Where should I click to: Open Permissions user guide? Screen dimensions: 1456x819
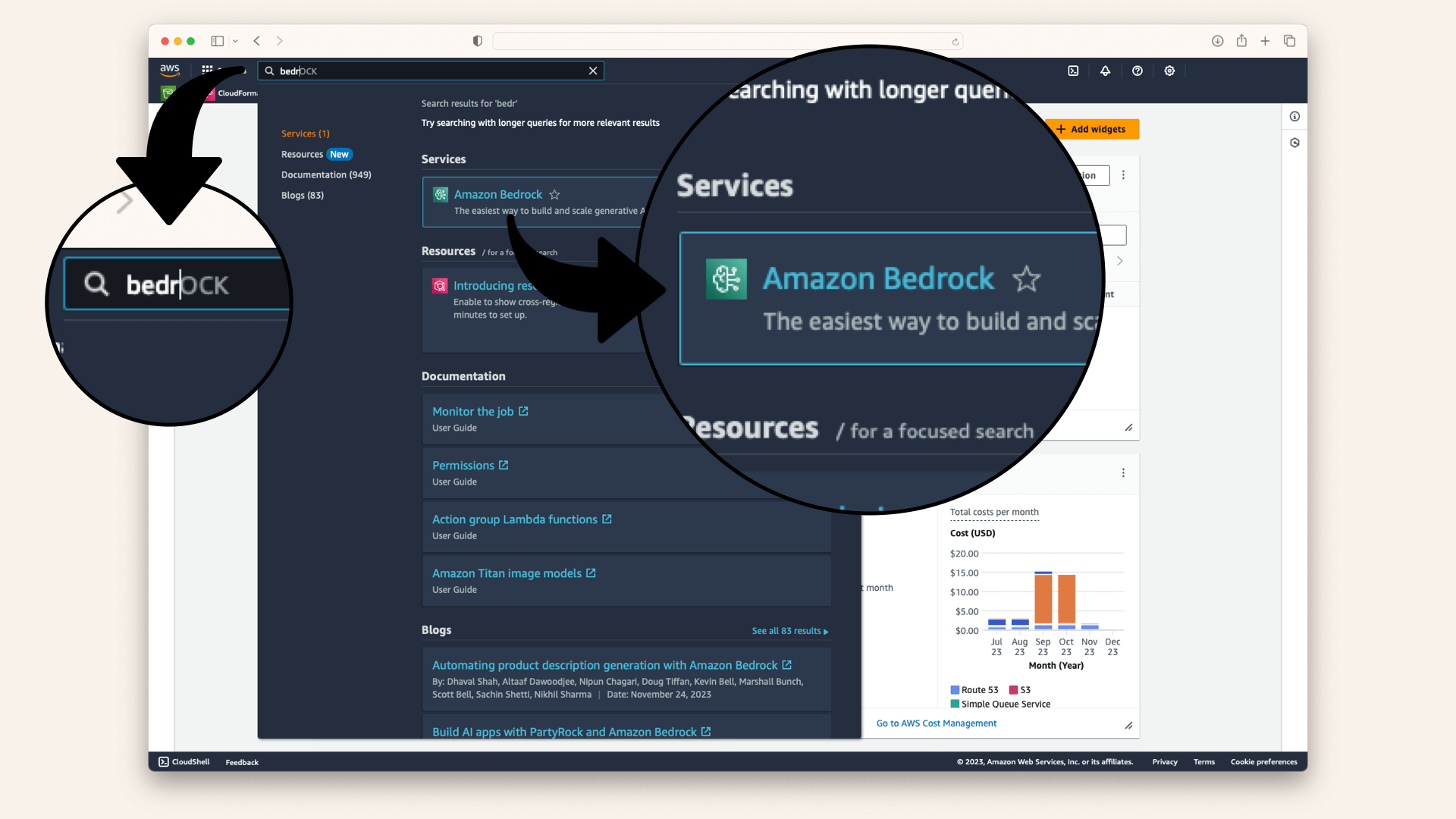(470, 466)
